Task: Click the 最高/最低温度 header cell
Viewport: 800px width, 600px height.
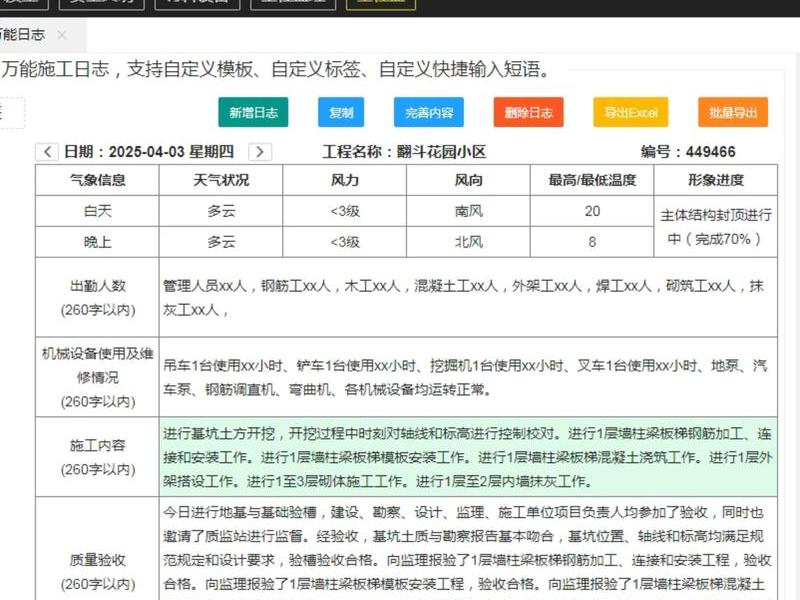Action: click(592, 180)
